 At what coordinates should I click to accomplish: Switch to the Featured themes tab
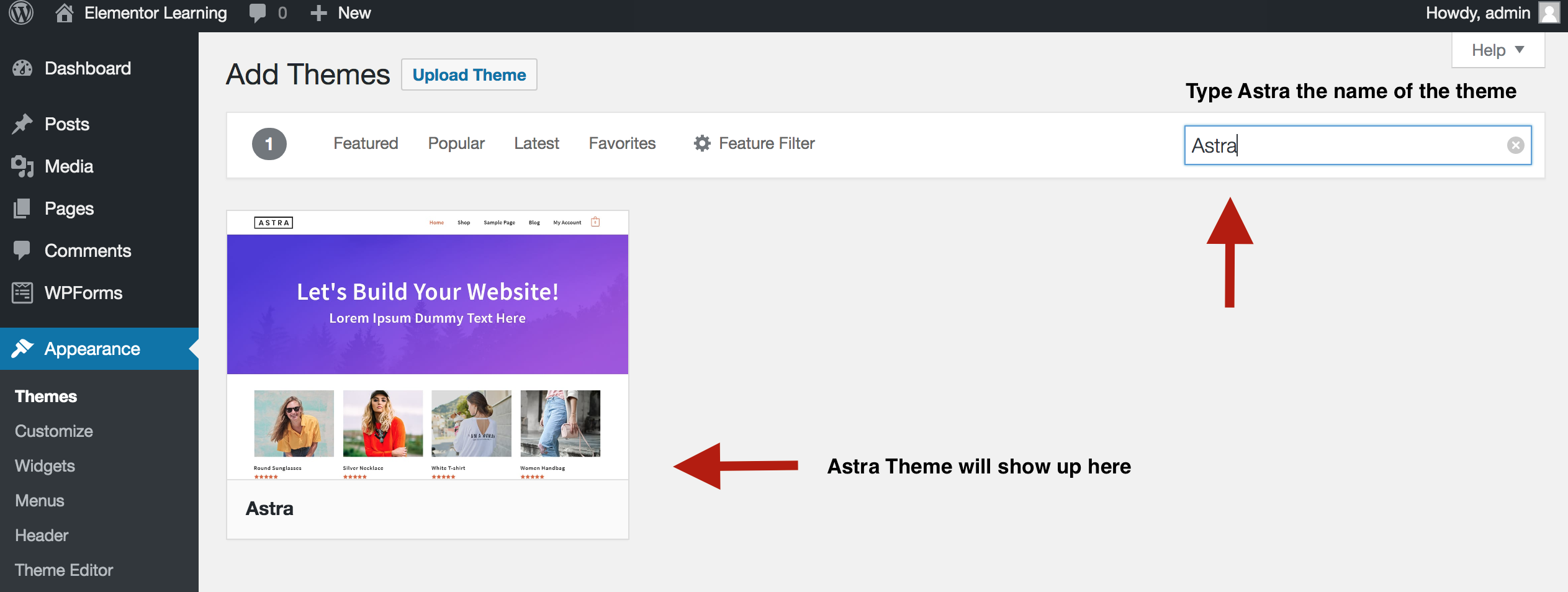366,143
